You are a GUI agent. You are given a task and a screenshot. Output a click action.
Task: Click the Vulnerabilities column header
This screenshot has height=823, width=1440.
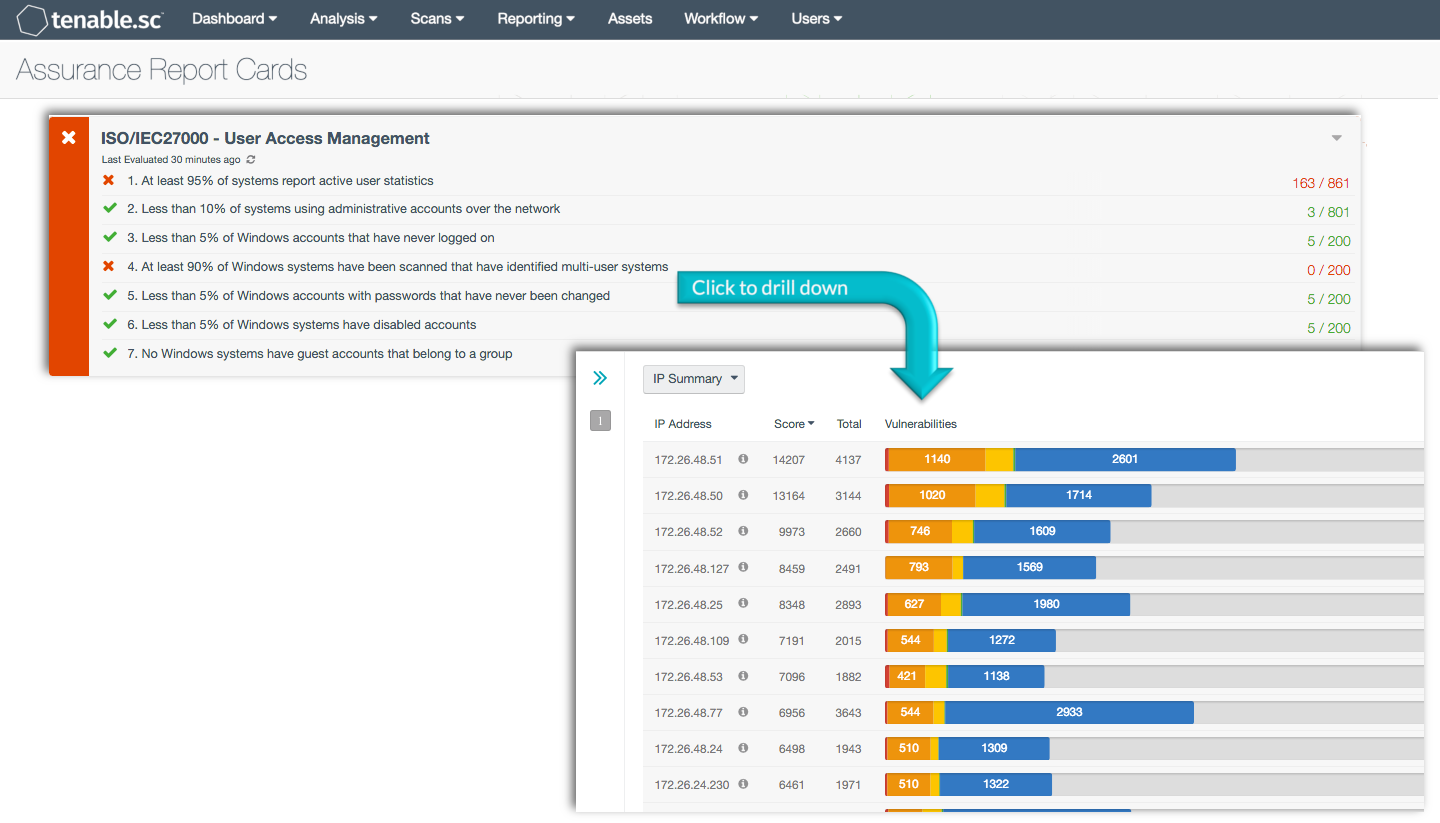point(921,424)
